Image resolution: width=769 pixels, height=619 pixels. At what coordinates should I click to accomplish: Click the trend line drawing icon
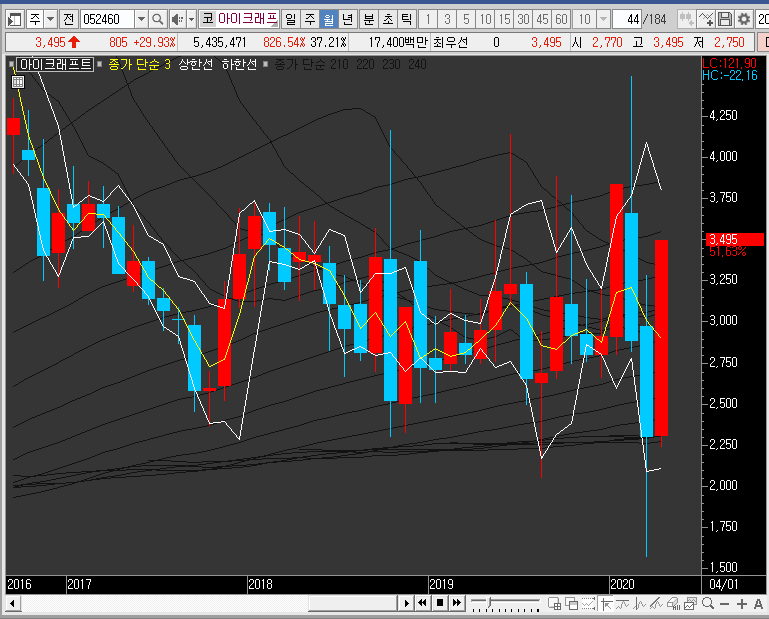656,604
